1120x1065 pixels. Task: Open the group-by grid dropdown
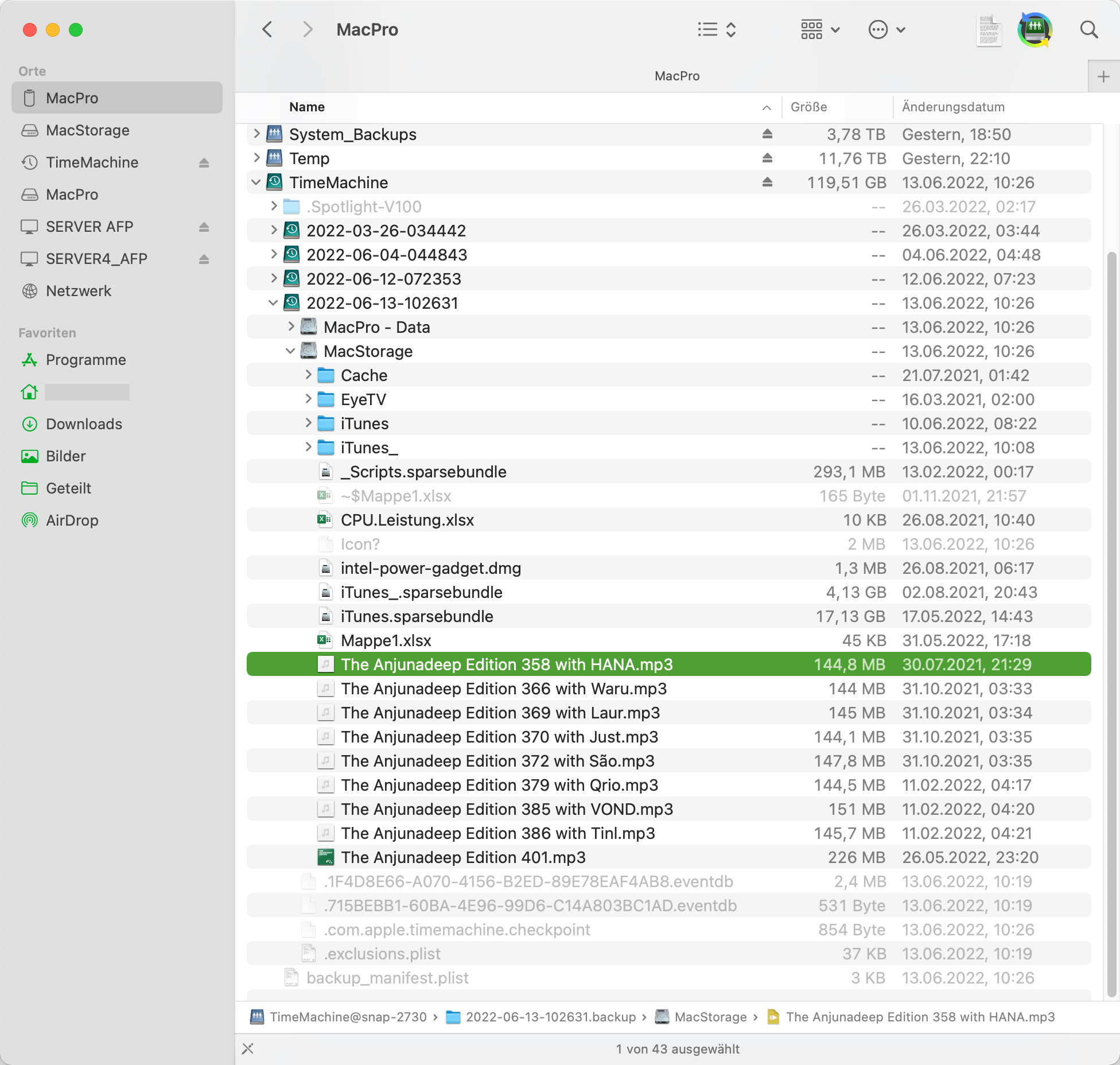(x=820, y=30)
